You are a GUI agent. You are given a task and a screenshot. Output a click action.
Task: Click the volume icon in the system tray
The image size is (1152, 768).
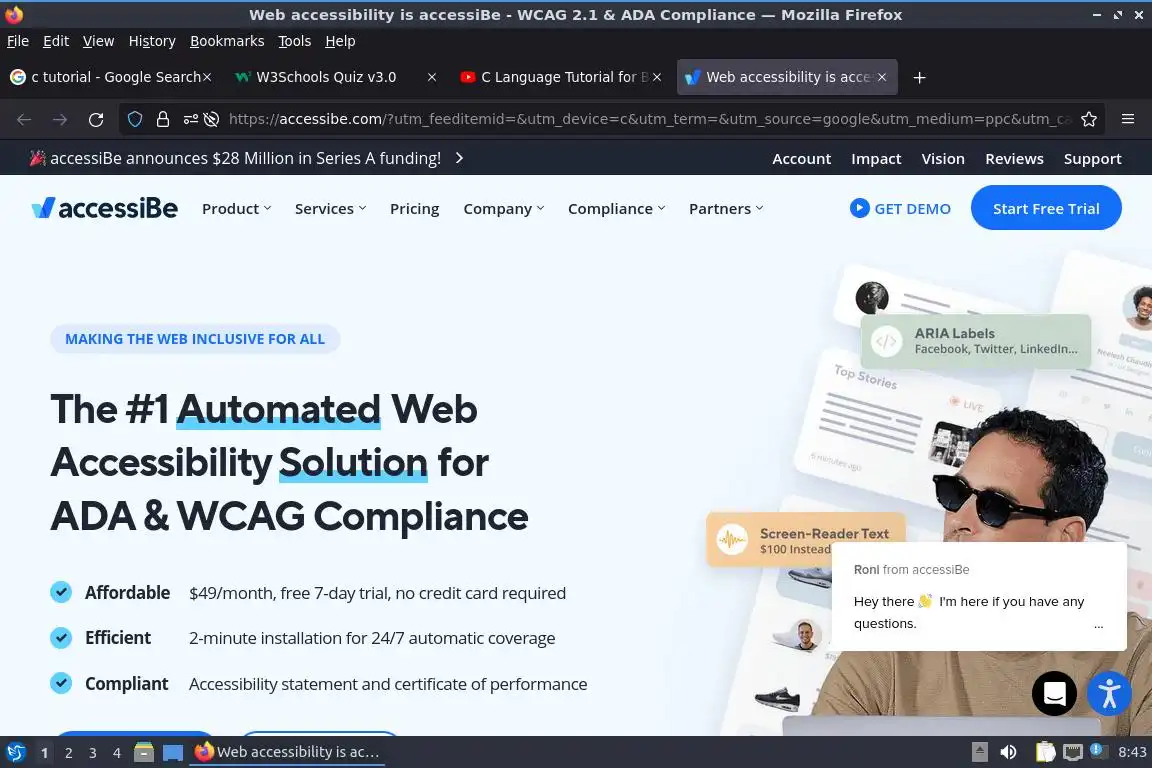point(1009,752)
